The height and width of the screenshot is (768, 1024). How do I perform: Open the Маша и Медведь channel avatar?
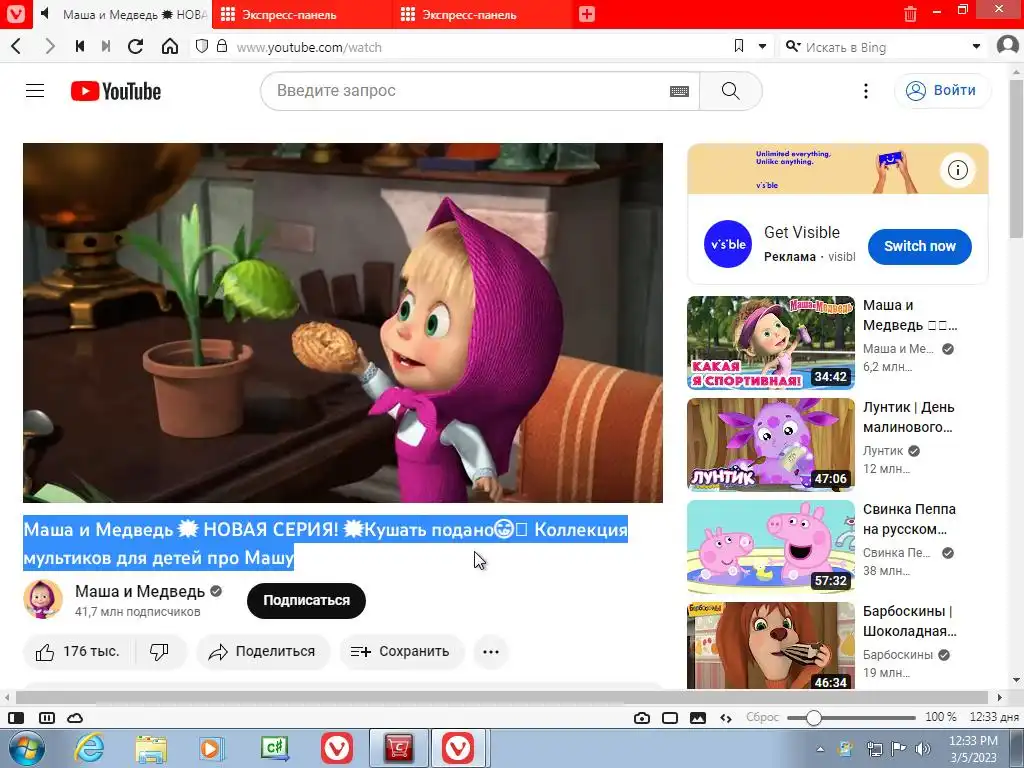coord(43,600)
